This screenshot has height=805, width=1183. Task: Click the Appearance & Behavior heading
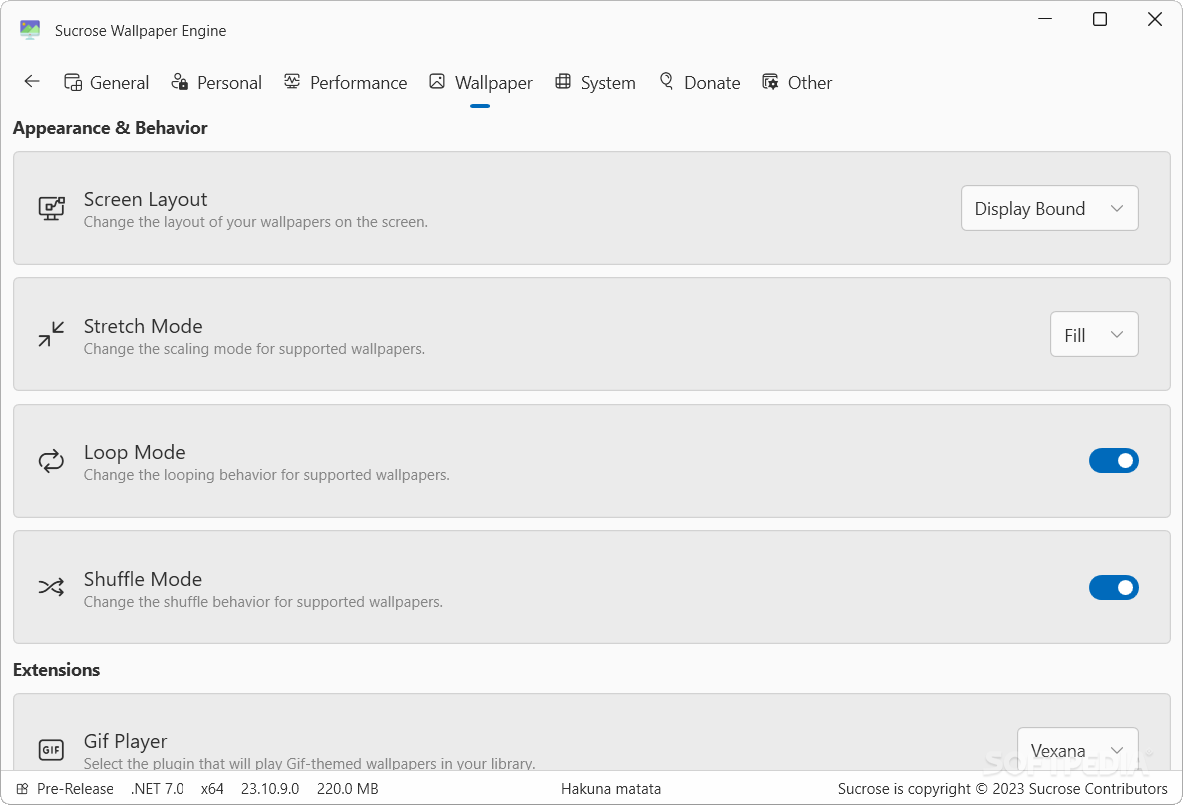point(110,128)
